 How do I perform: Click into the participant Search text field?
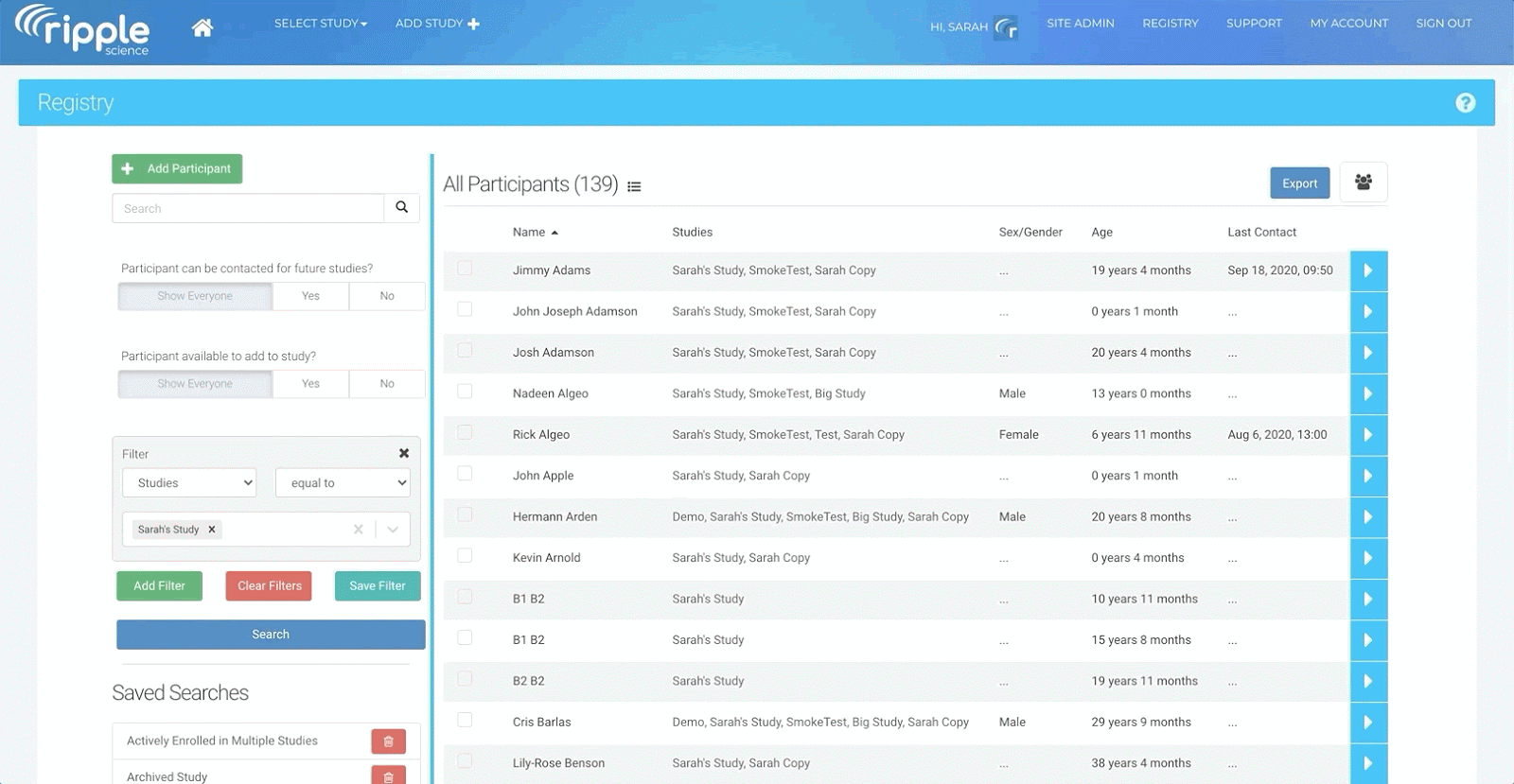coord(248,209)
